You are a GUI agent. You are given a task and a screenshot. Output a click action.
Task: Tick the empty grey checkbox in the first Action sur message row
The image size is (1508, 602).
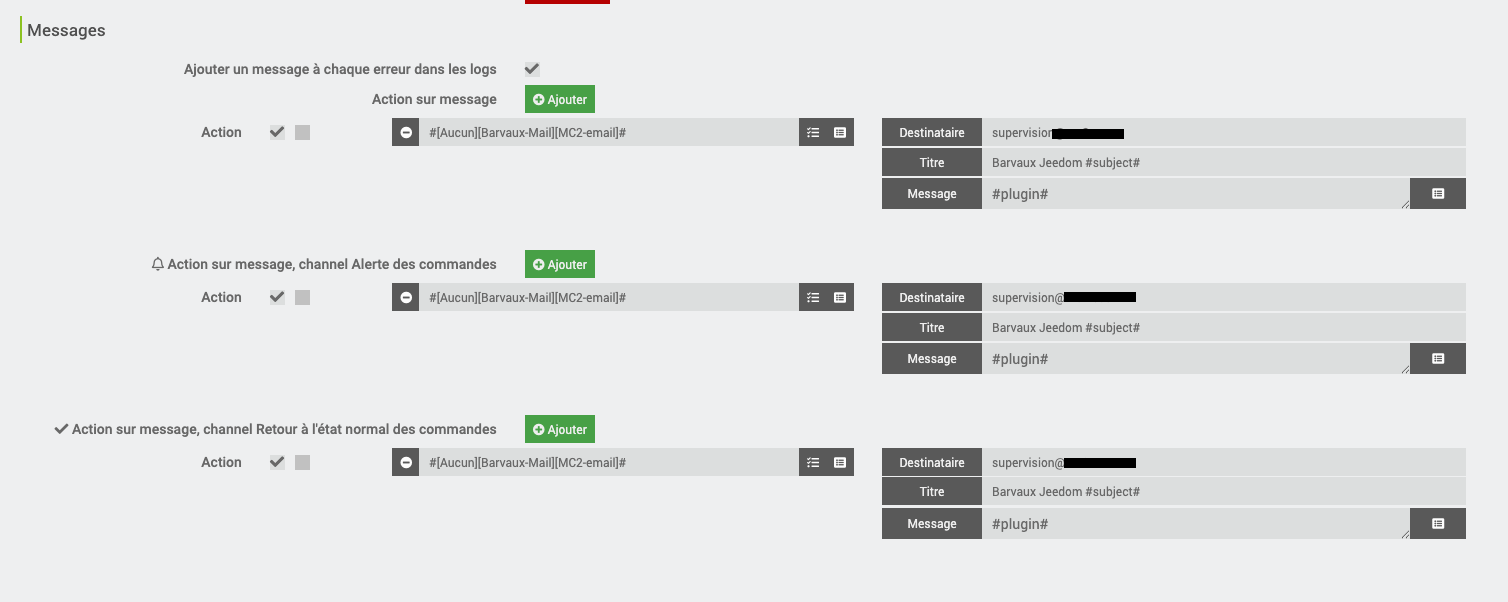(x=302, y=132)
